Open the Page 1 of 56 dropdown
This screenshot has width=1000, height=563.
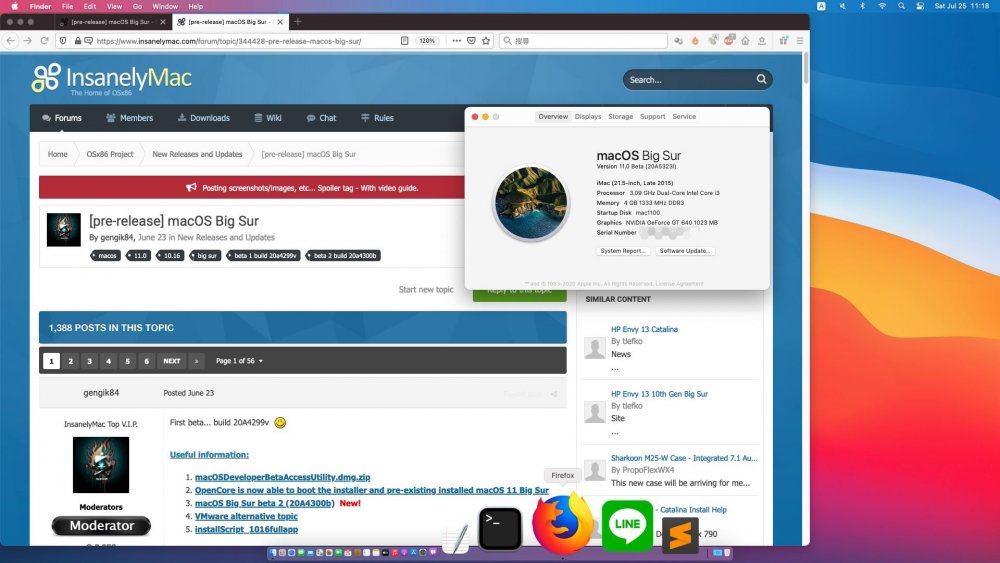[x=239, y=361]
